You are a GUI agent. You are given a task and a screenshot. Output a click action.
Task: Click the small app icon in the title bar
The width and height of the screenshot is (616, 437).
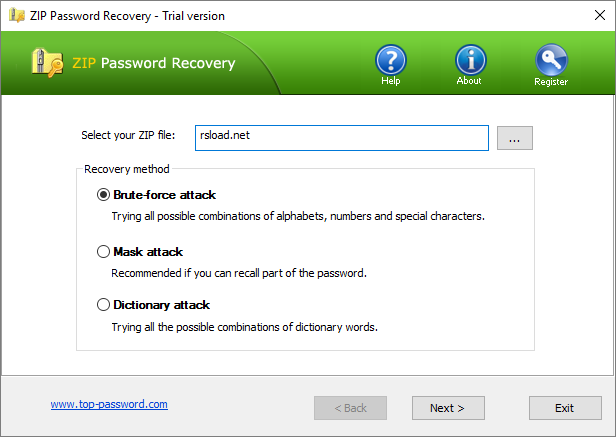pyautogui.click(x=17, y=15)
